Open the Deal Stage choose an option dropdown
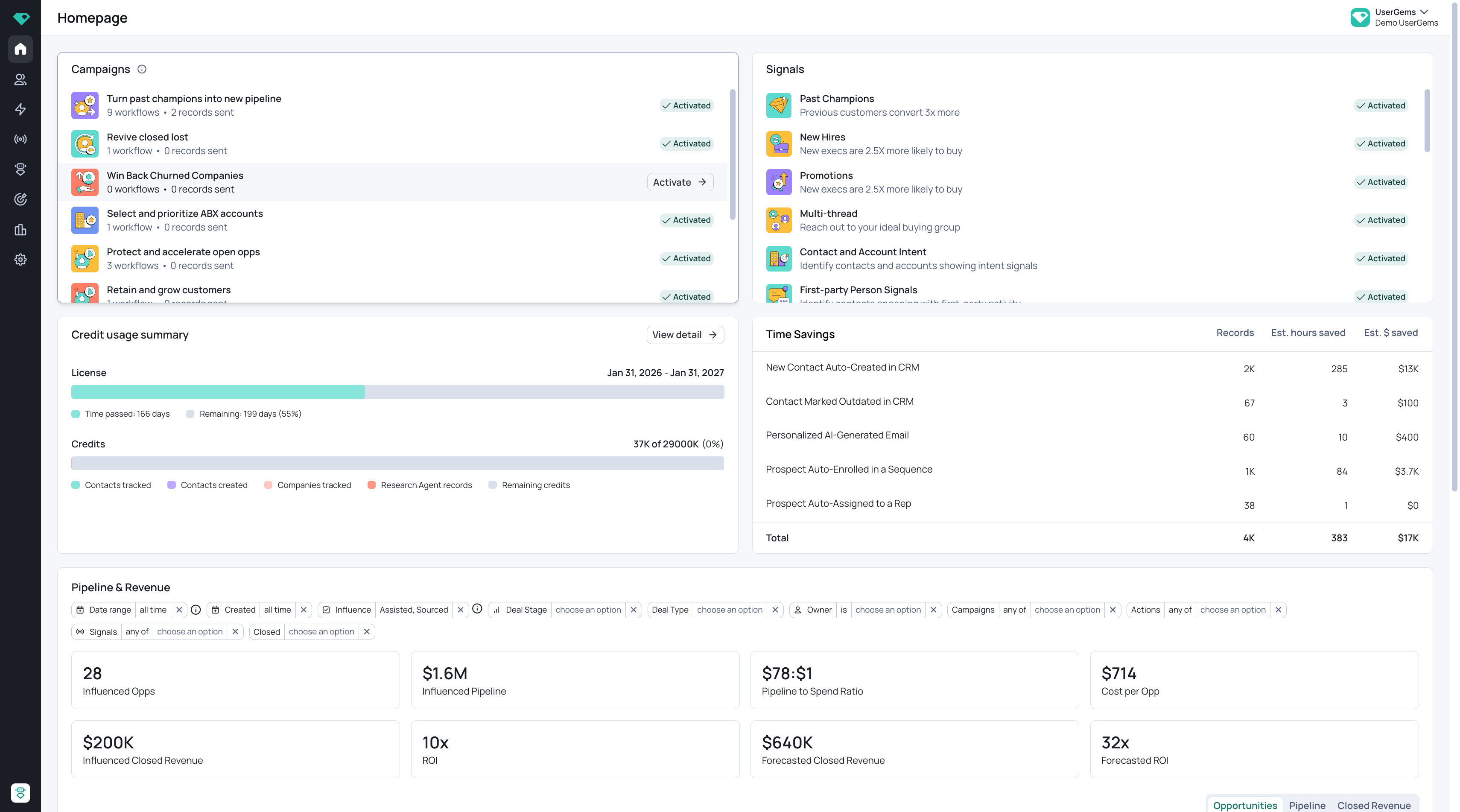 pyautogui.click(x=588, y=610)
